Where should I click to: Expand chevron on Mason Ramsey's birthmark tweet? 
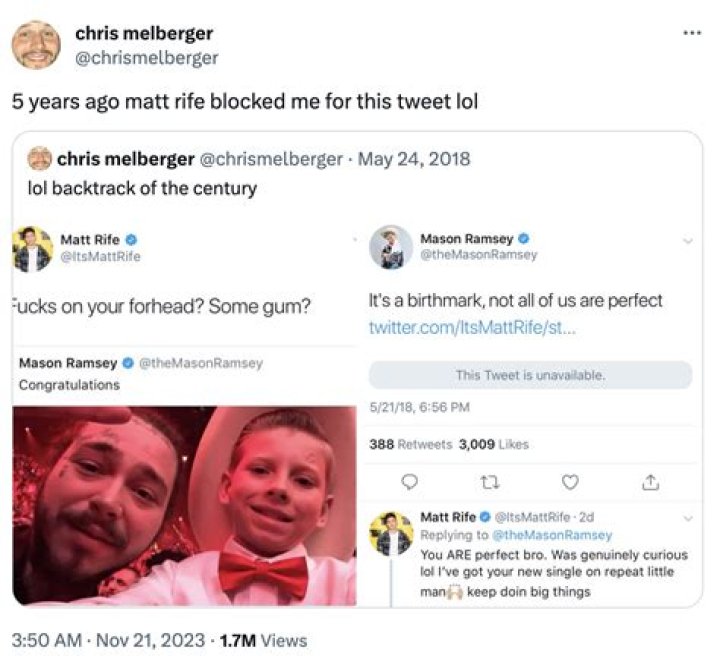pos(687,241)
